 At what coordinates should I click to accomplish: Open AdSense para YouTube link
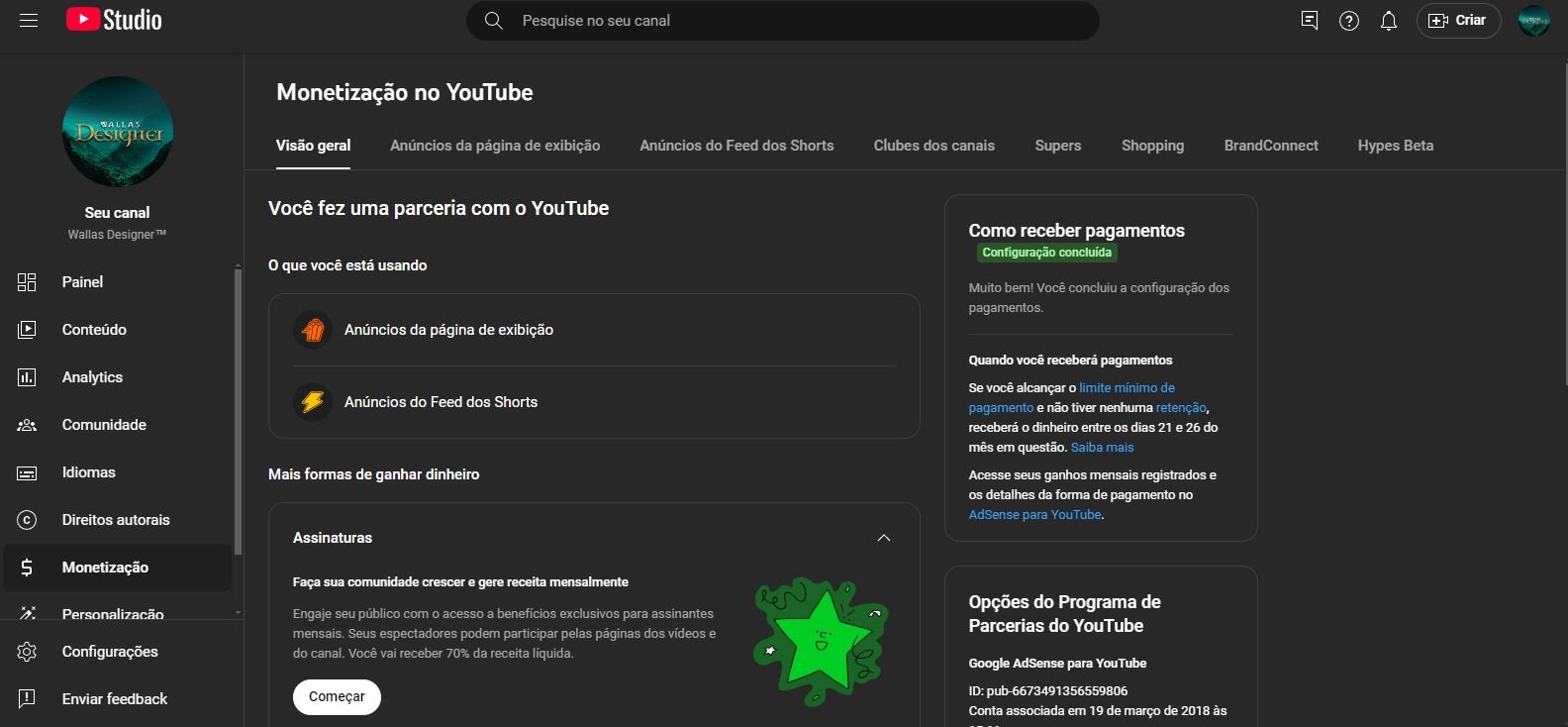(x=1034, y=514)
